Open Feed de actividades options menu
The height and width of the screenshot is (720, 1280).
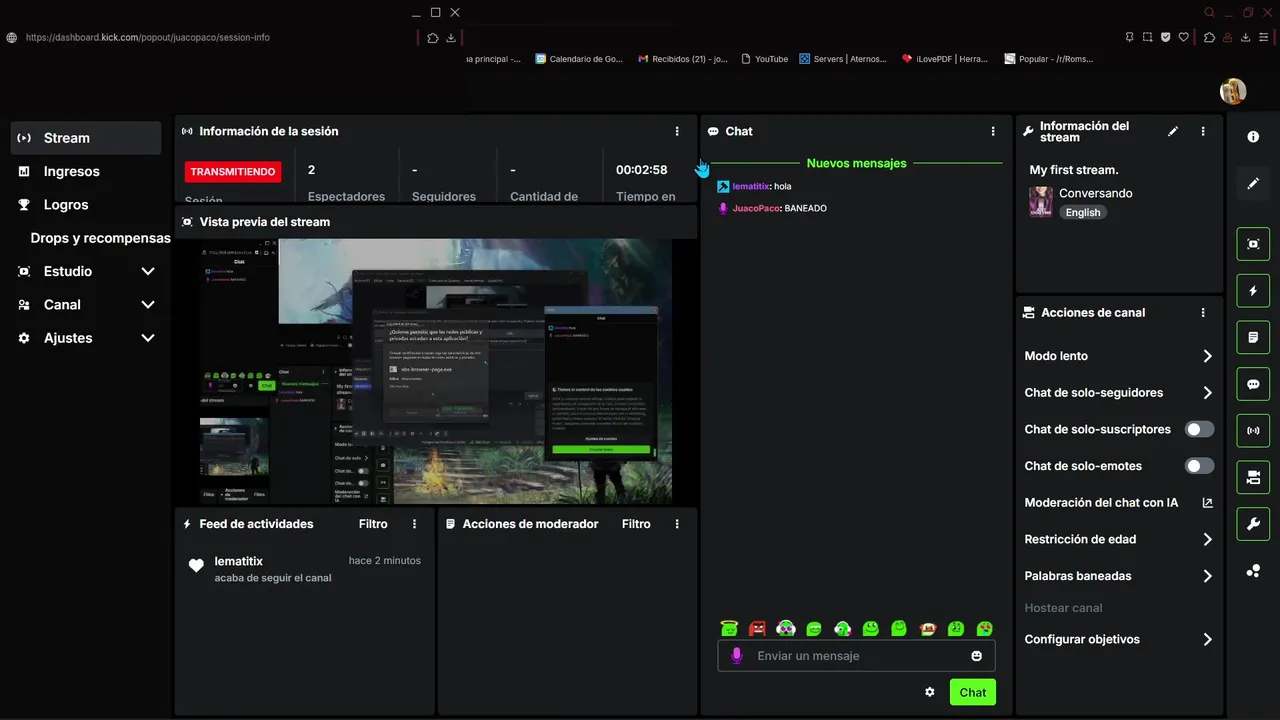[415, 524]
